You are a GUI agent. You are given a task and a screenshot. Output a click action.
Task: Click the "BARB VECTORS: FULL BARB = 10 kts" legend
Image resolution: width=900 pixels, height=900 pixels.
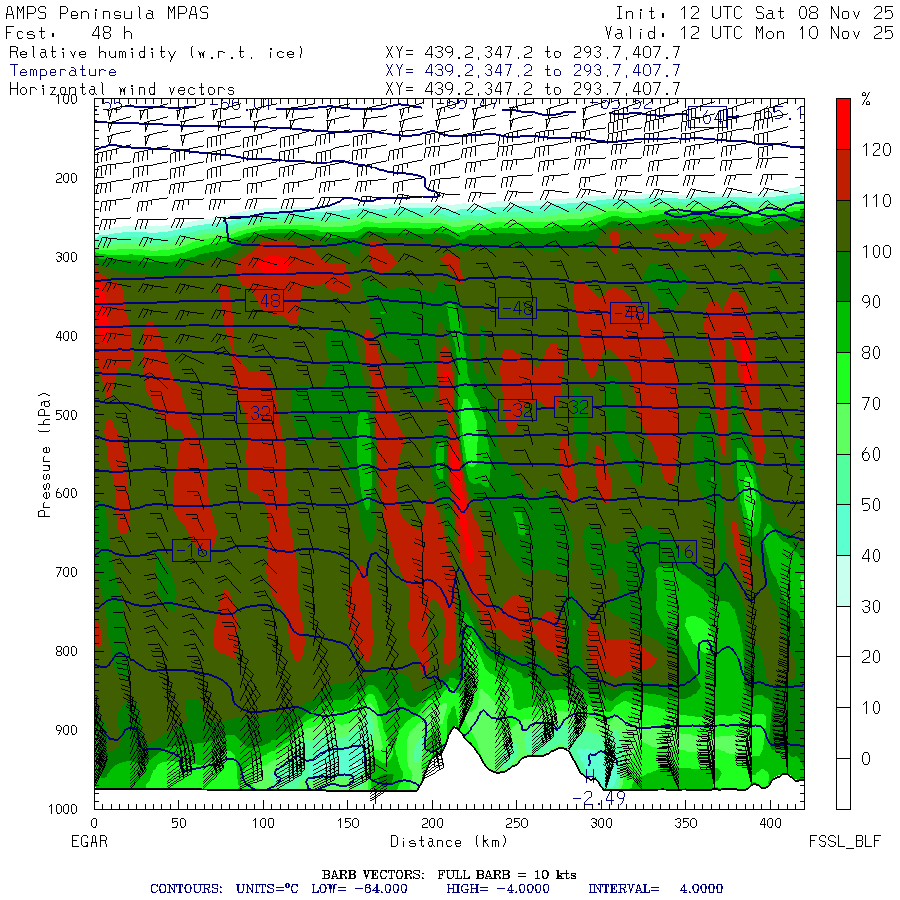[x=449, y=874]
